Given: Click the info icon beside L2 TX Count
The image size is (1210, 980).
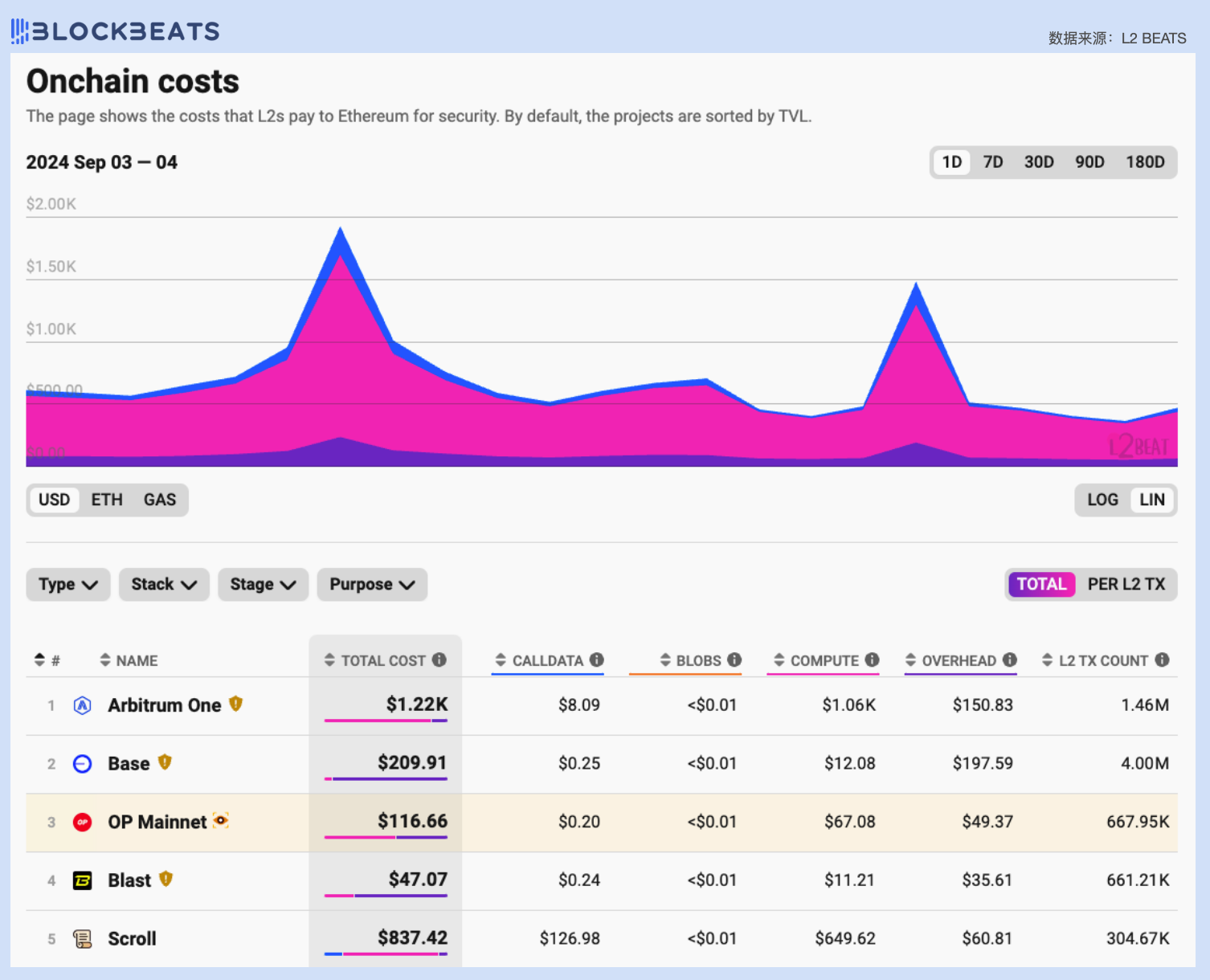Looking at the screenshot, I should point(1162,659).
